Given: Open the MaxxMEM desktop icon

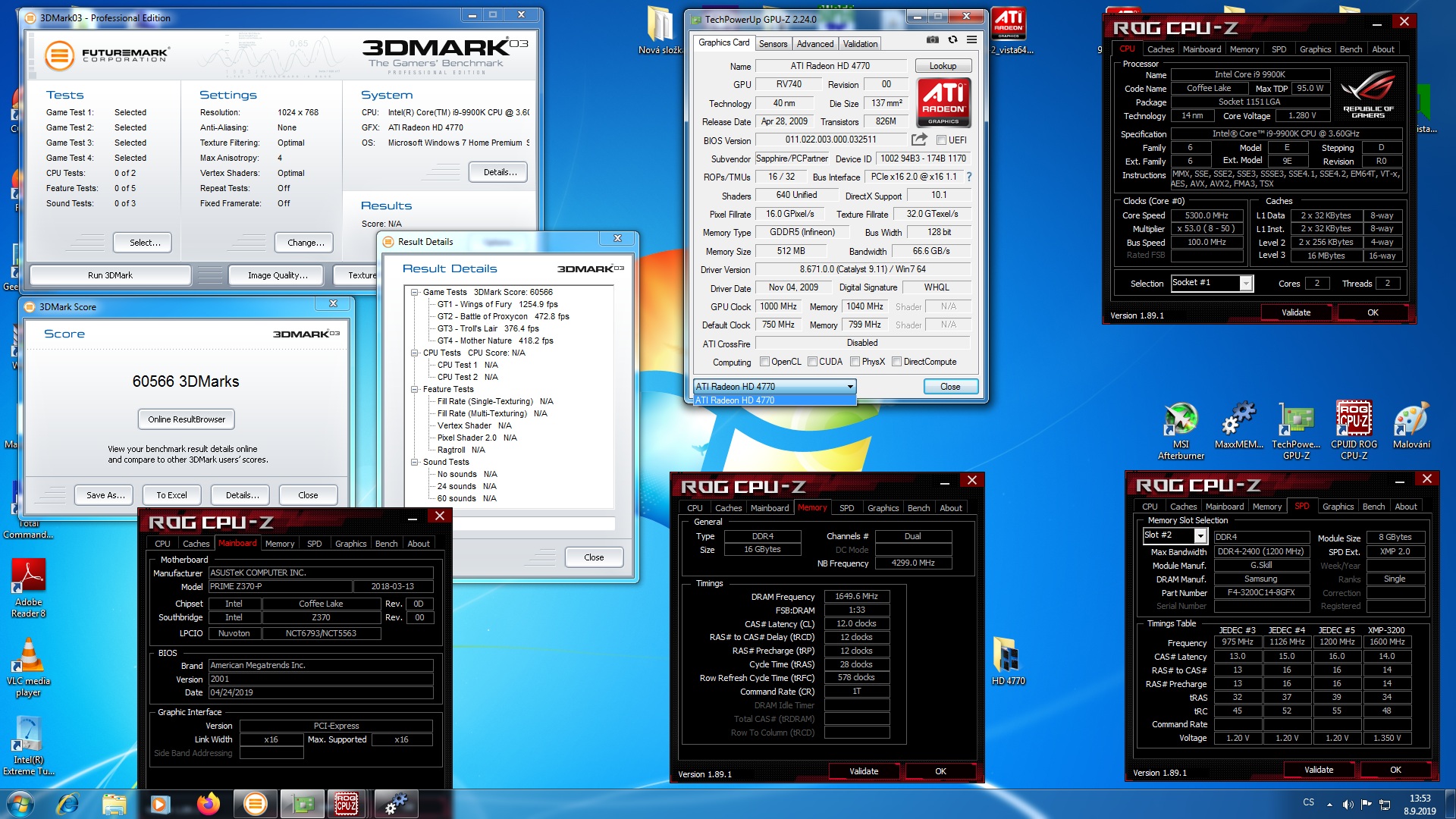Looking at the screenshot, I should (x=1238, y=425).
